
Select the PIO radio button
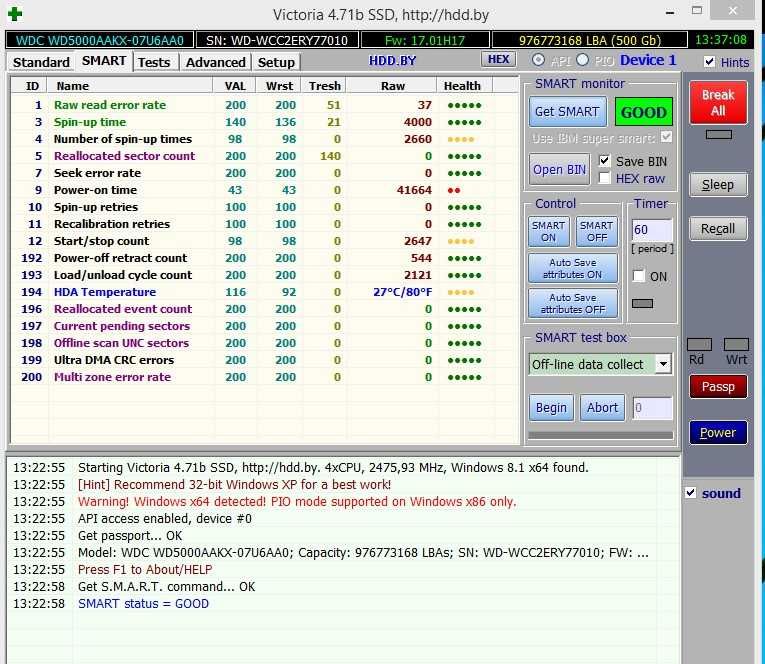(x=583, y=60)
